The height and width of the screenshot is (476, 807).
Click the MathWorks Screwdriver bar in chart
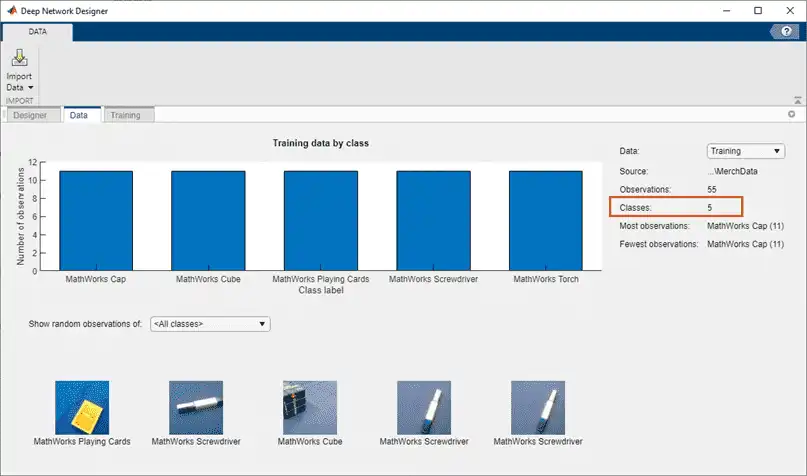tap(433, 221)
